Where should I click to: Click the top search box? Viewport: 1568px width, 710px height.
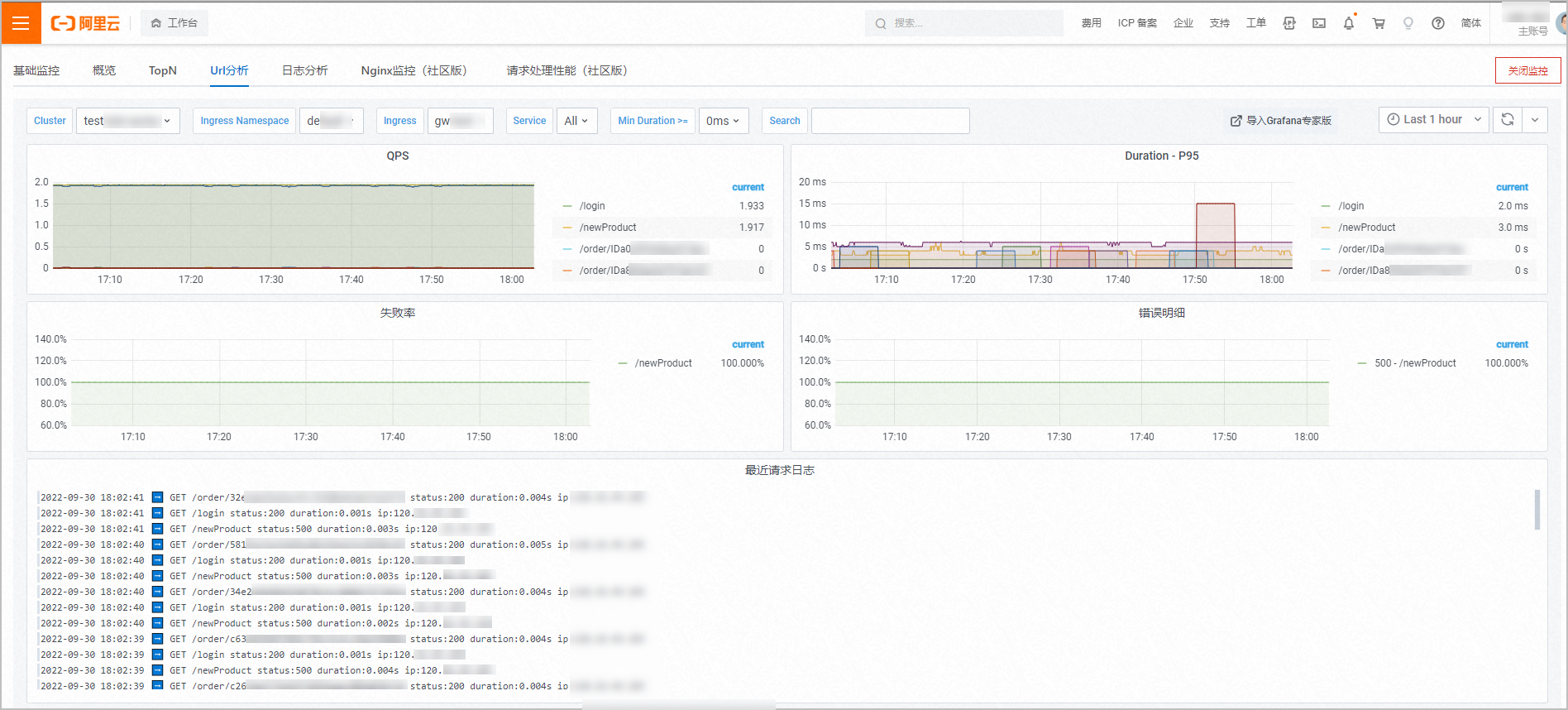[964, 23]
